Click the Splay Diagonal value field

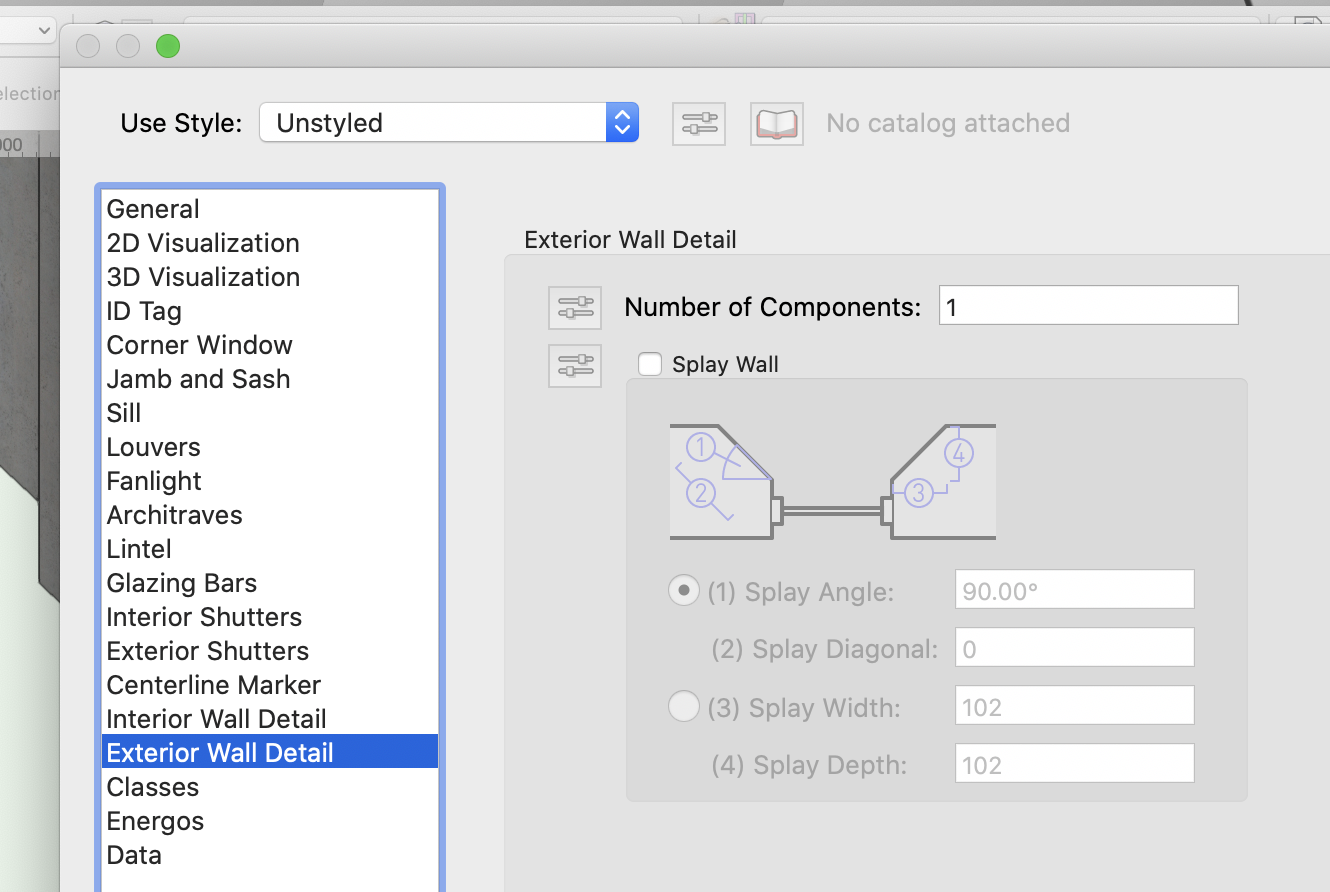pos(1074,647)
